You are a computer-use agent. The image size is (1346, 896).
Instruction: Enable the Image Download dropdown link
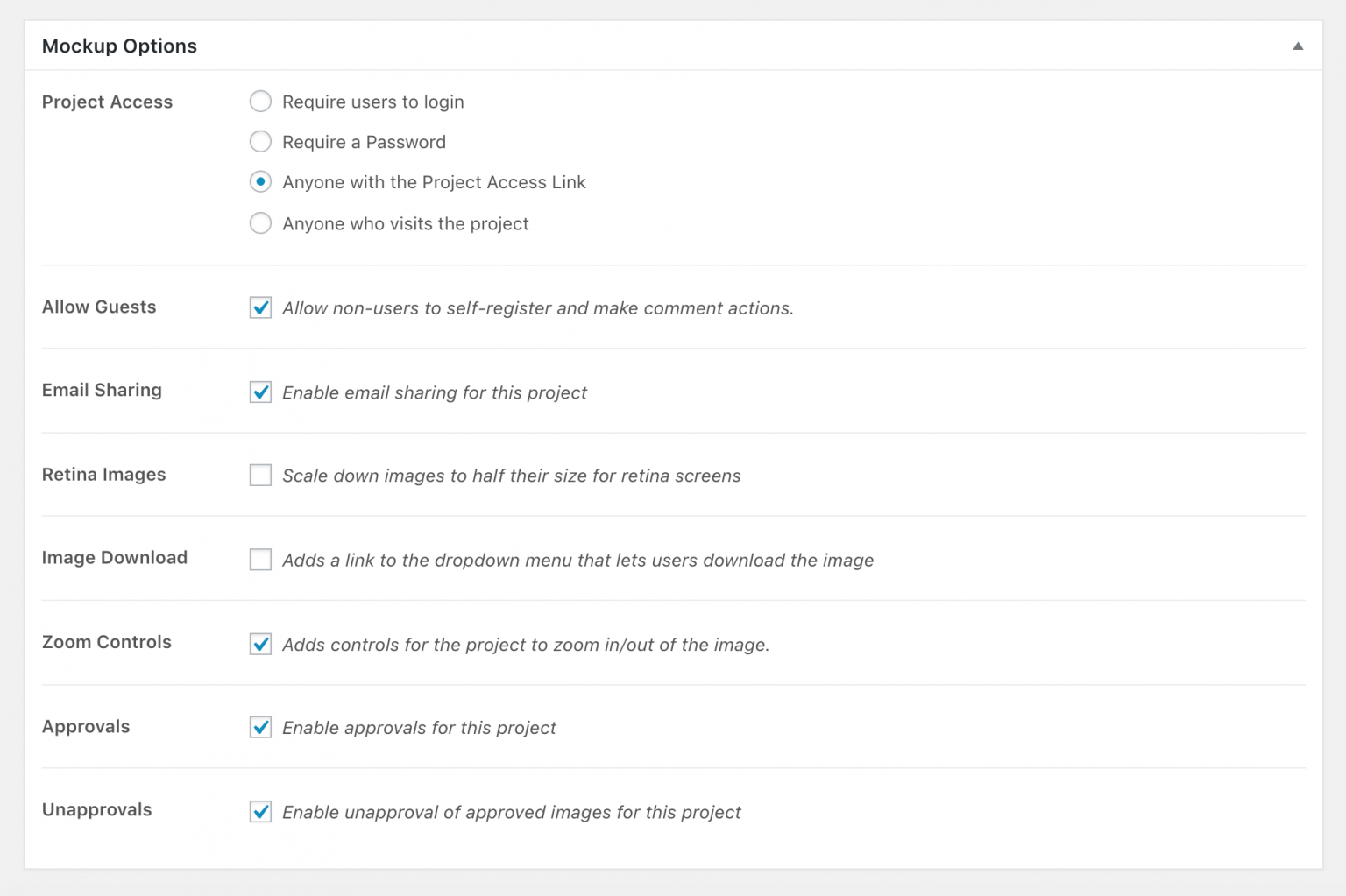point(260,559)
